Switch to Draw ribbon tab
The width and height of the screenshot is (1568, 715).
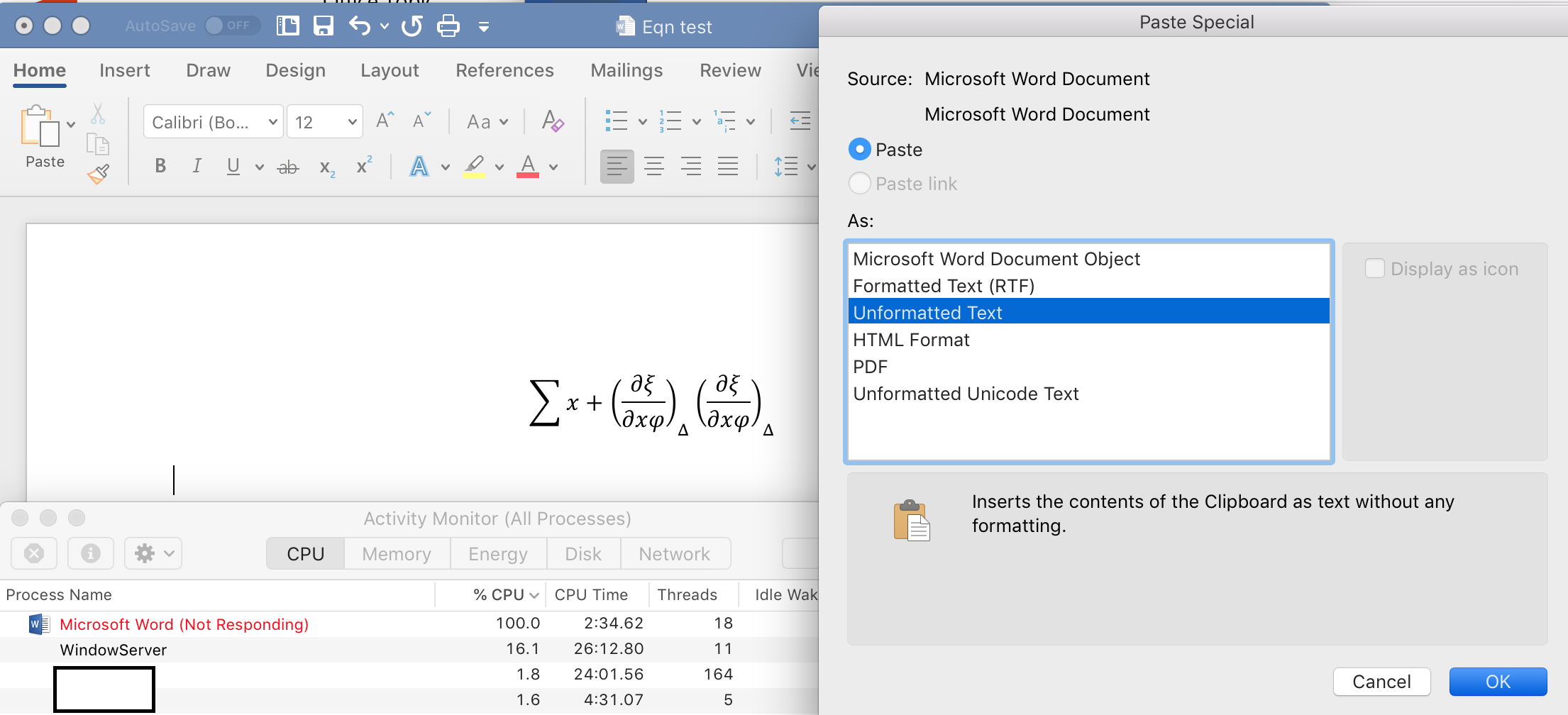208,70
